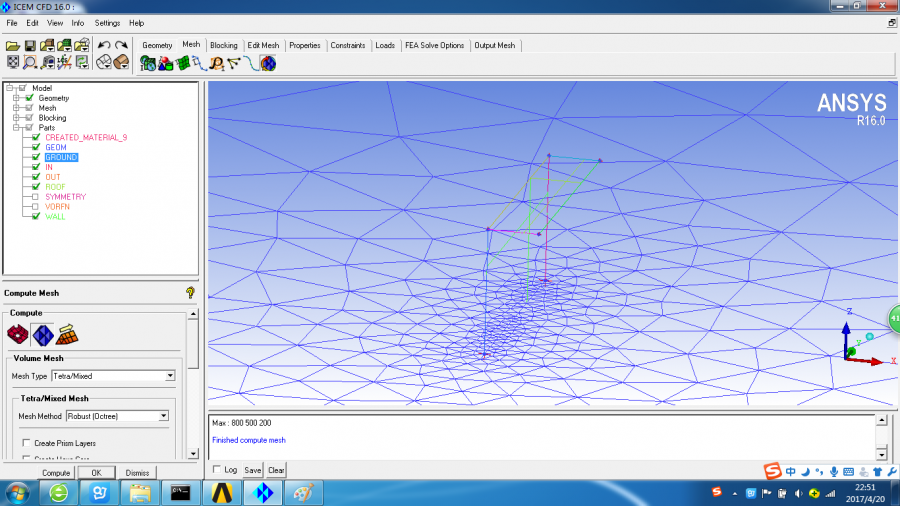Click the Open Project folder icon
Image resolution: width=900 pixels, height=506 pixels.
13,45
